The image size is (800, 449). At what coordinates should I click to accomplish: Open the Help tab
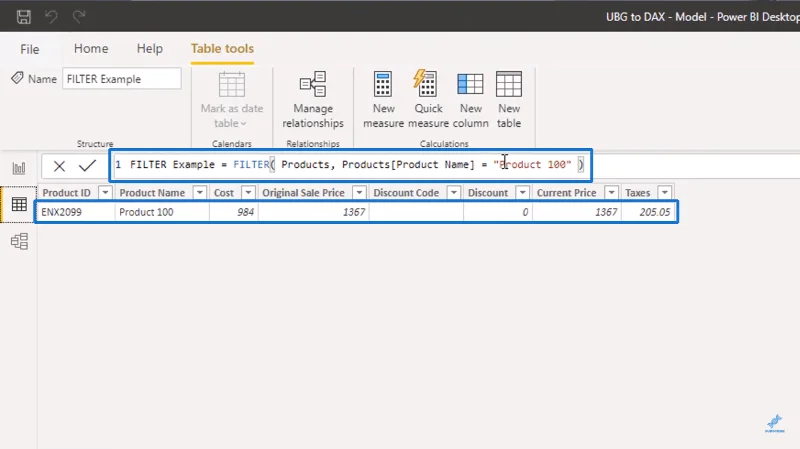click(x=149, y=48)
